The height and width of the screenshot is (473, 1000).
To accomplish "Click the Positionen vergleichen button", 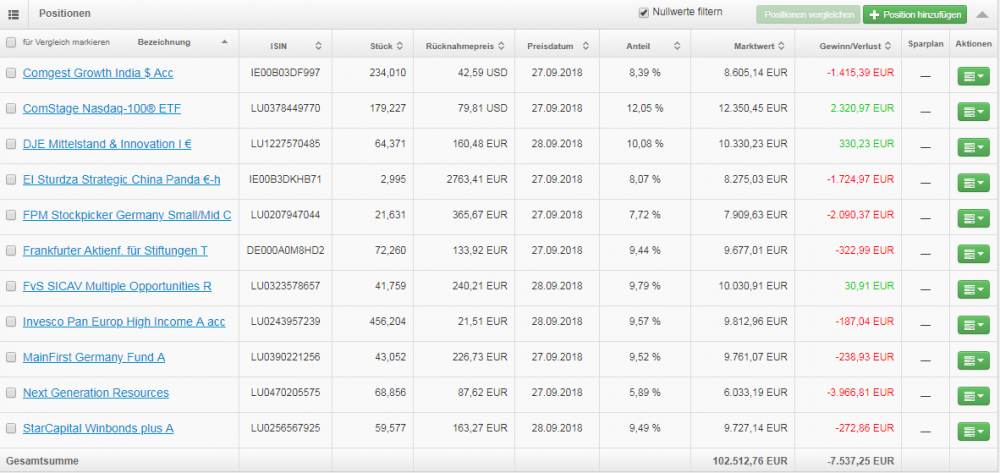I will (808, 15).
